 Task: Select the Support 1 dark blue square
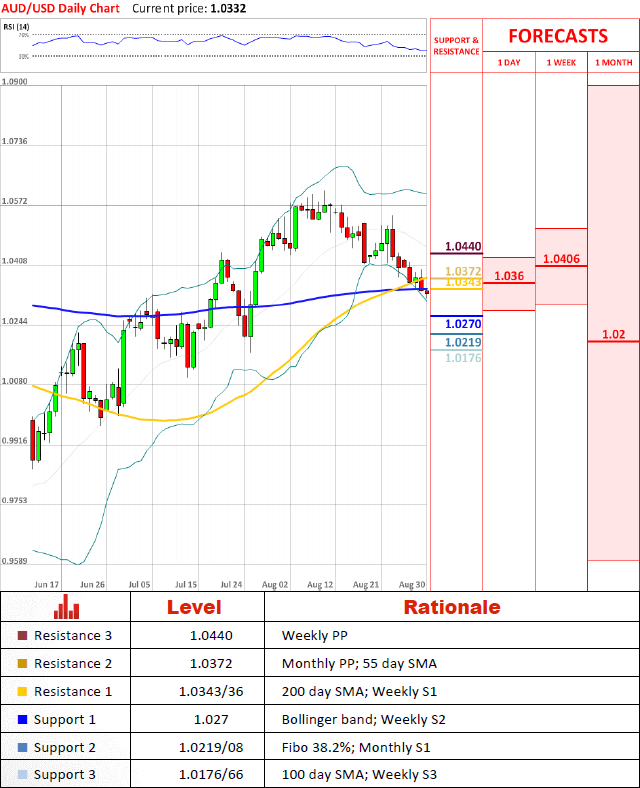pos(23,720)
